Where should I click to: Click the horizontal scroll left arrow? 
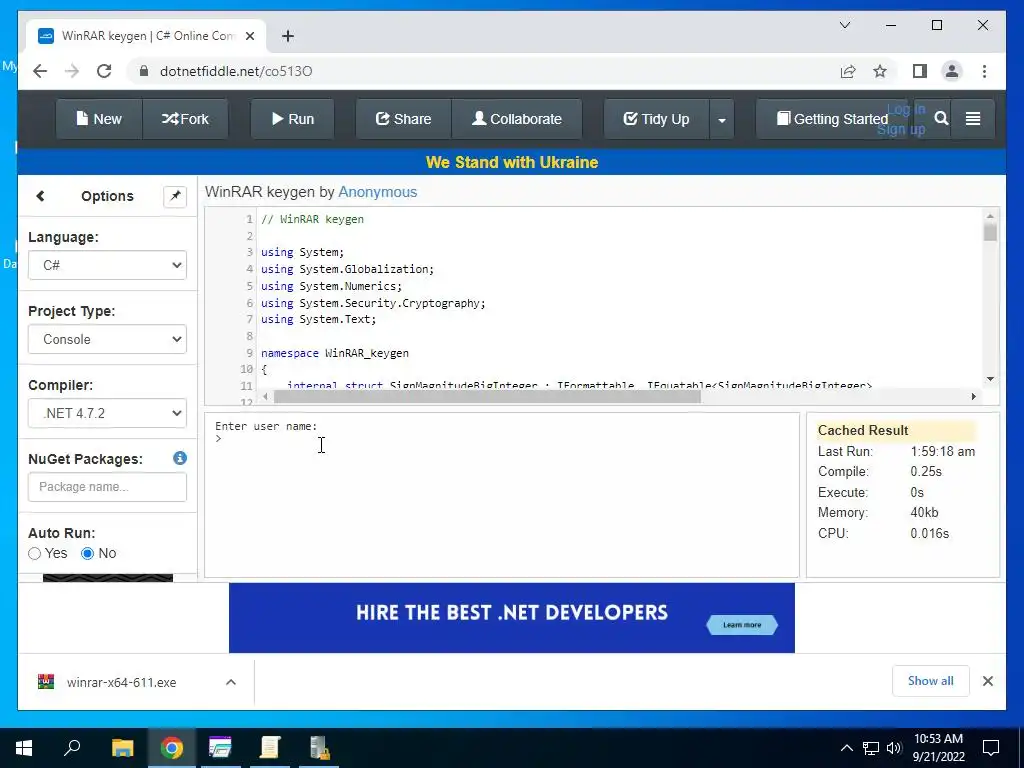click(265, 396)
